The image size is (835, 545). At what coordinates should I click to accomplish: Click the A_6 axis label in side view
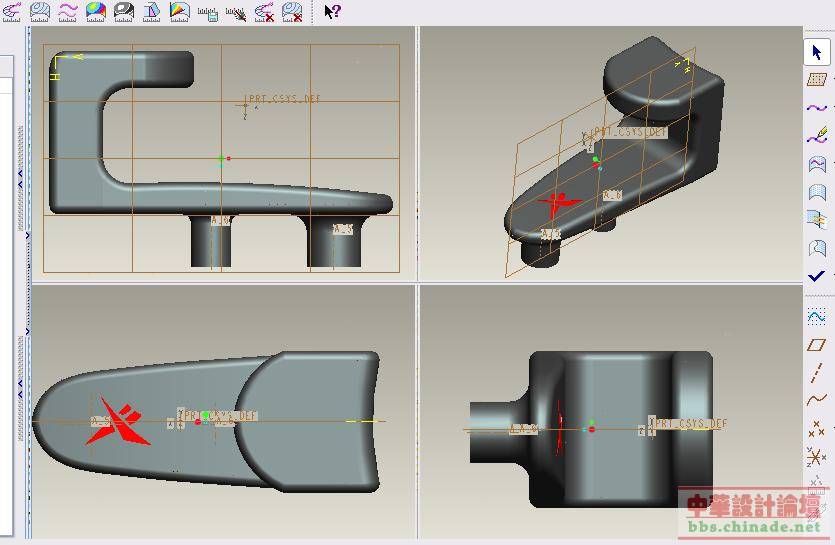[x=220, y=221]
